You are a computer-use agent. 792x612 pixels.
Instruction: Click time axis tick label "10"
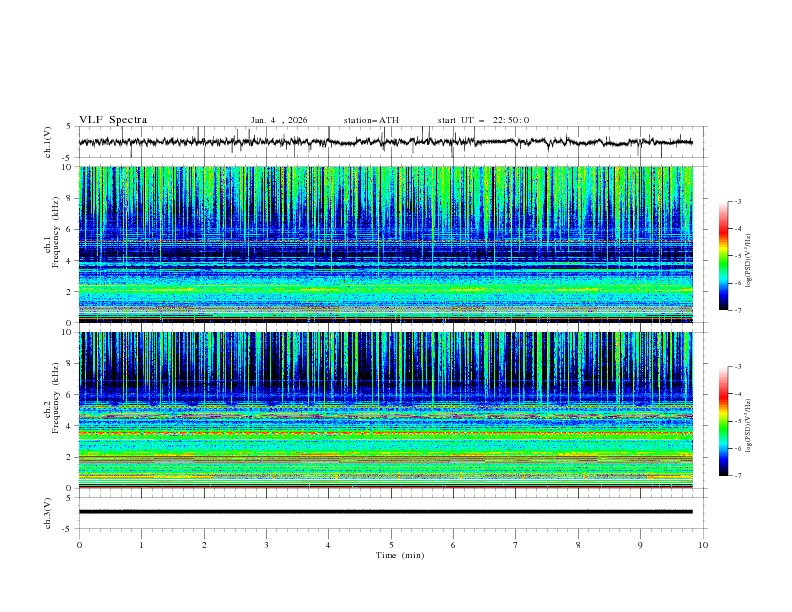[703, 545]
